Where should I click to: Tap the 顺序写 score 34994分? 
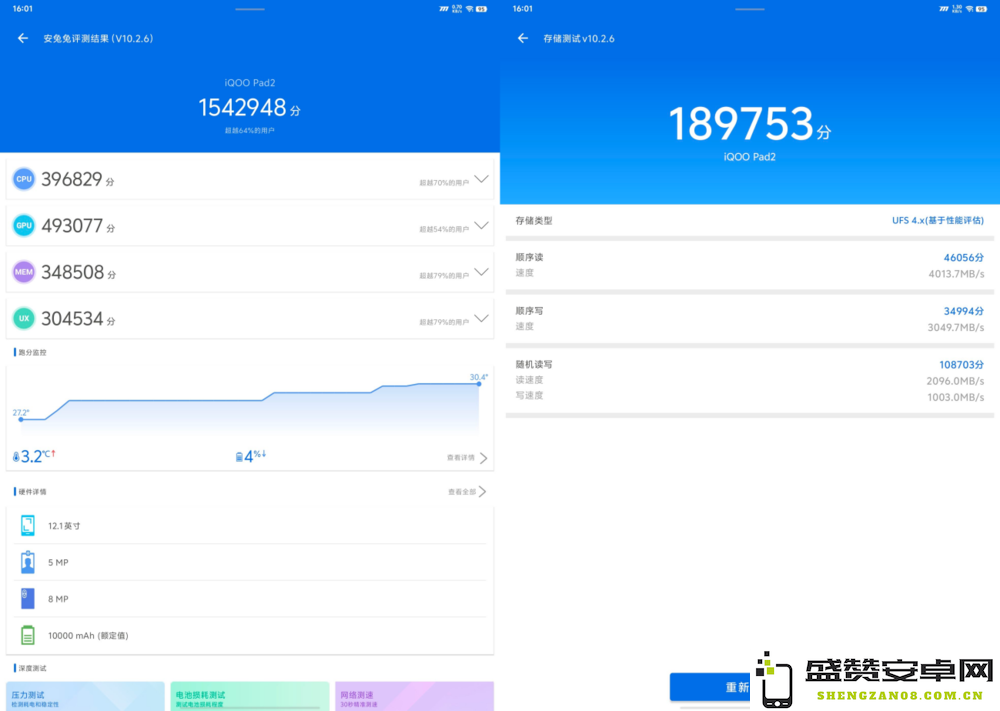[964, 311]
